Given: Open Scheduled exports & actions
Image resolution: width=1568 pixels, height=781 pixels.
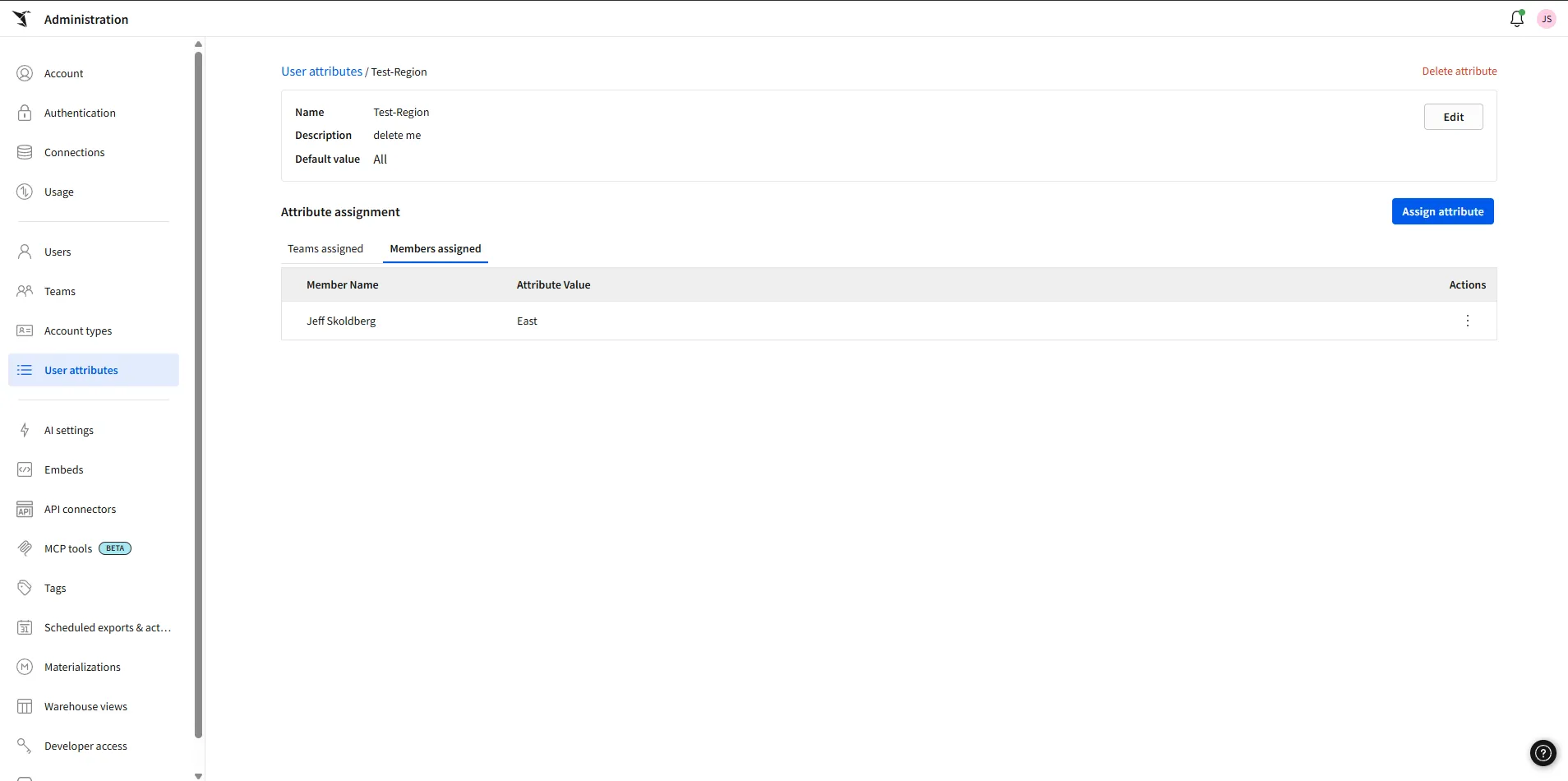Looking at the screenshot, I should tap(94, 627).
